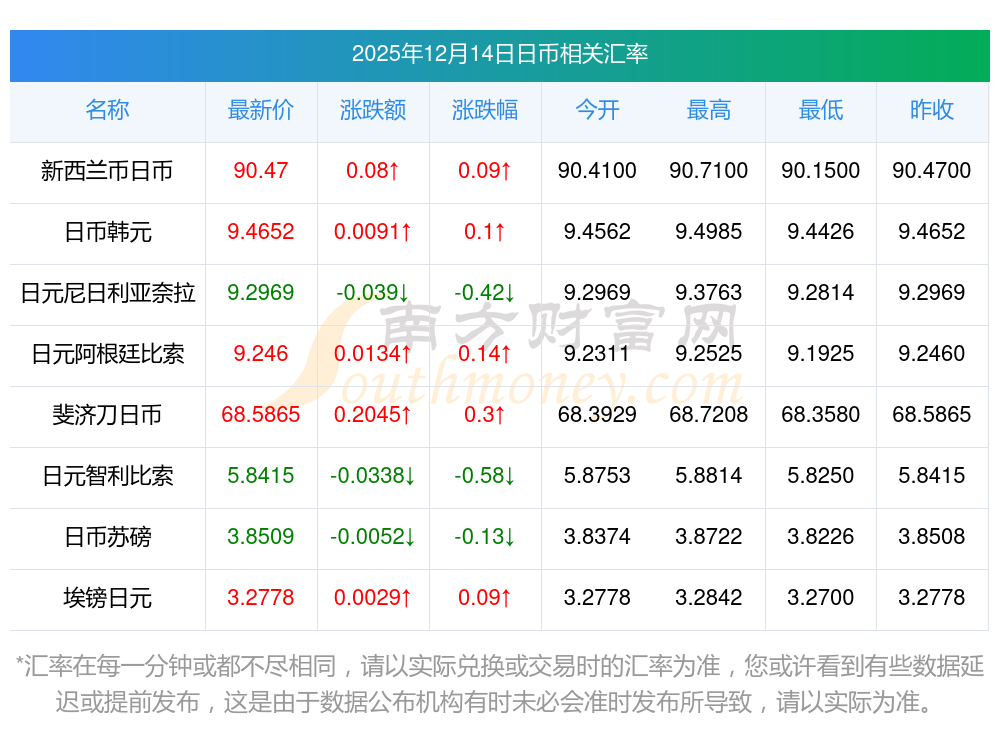Select the 斐济刀日币 row name
The image size is (1000, 733).
[x=107, y=415]
